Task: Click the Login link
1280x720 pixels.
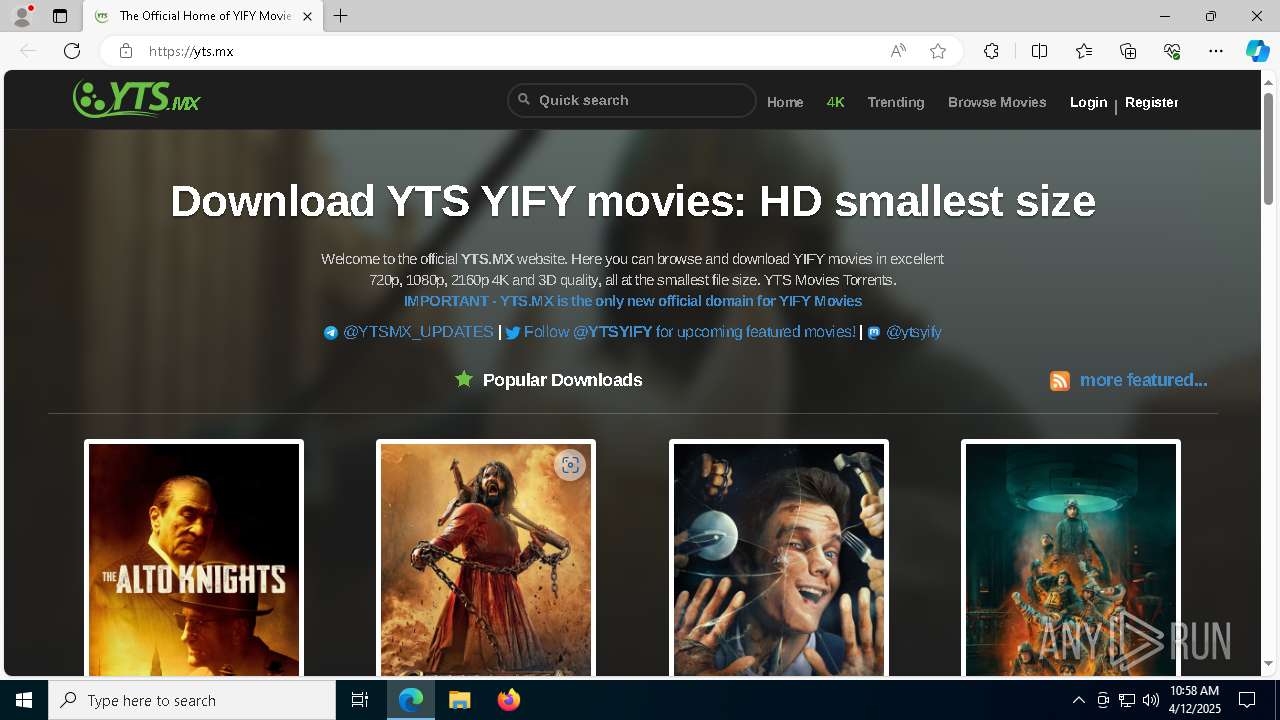Action: (x=1088, y=102)
